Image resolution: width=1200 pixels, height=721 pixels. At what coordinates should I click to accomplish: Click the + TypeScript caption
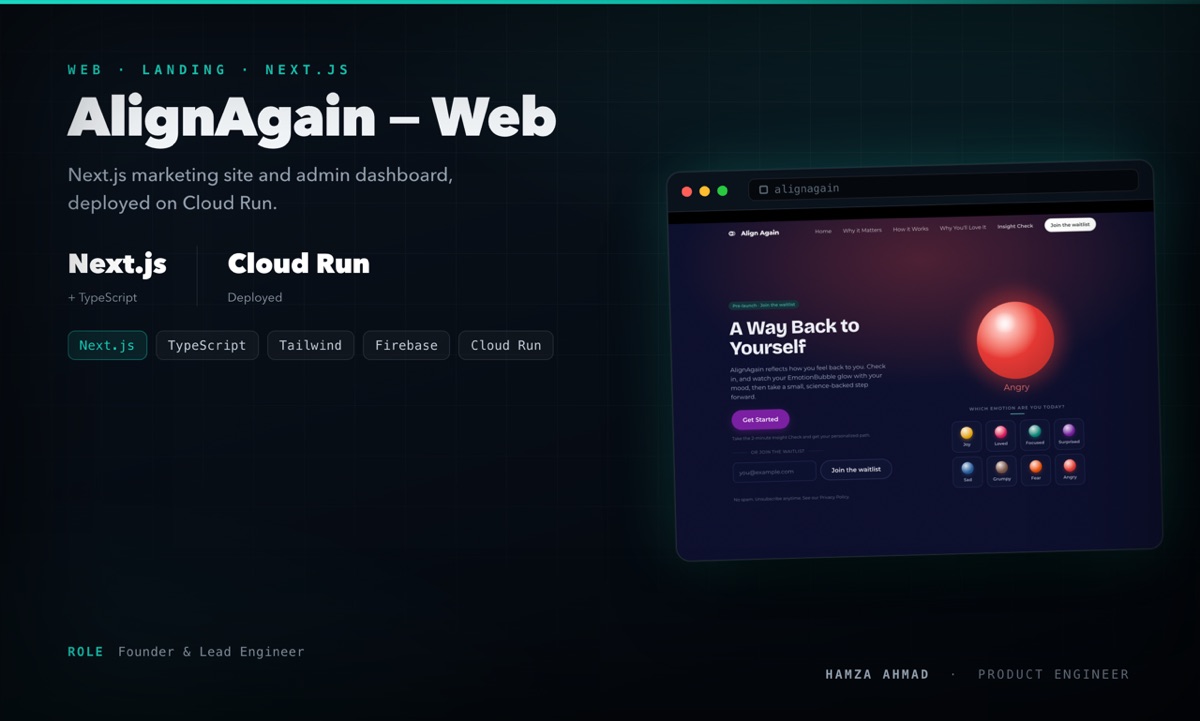(103, 297)
